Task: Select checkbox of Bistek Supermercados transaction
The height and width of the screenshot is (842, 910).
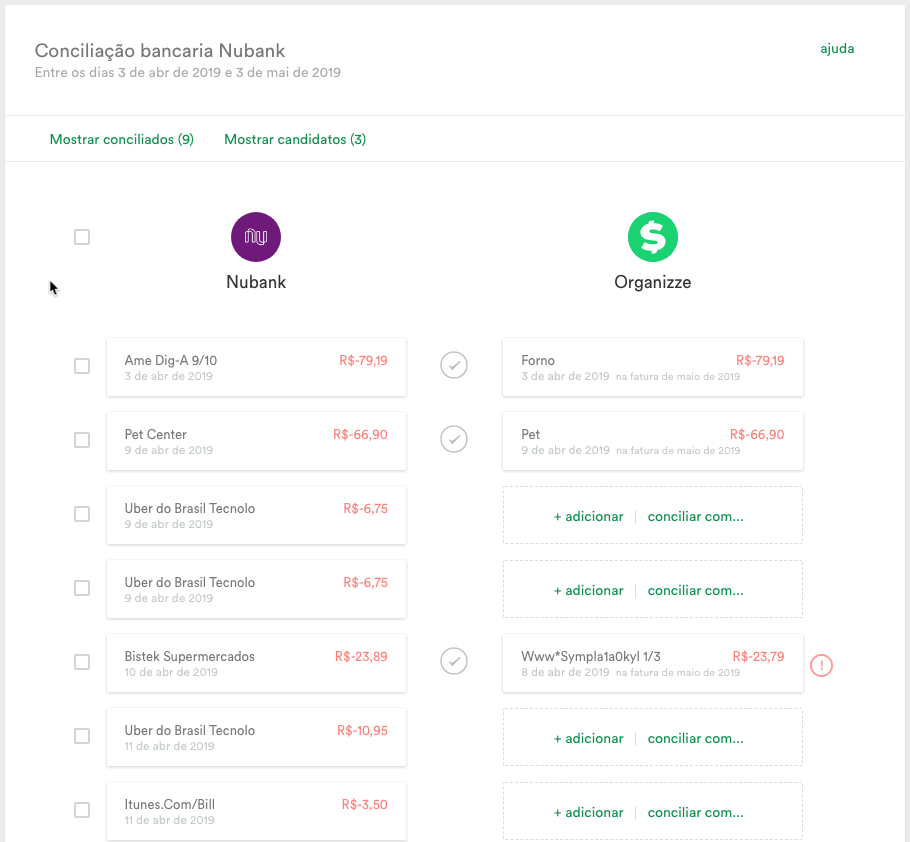Action: coord(82,662)
